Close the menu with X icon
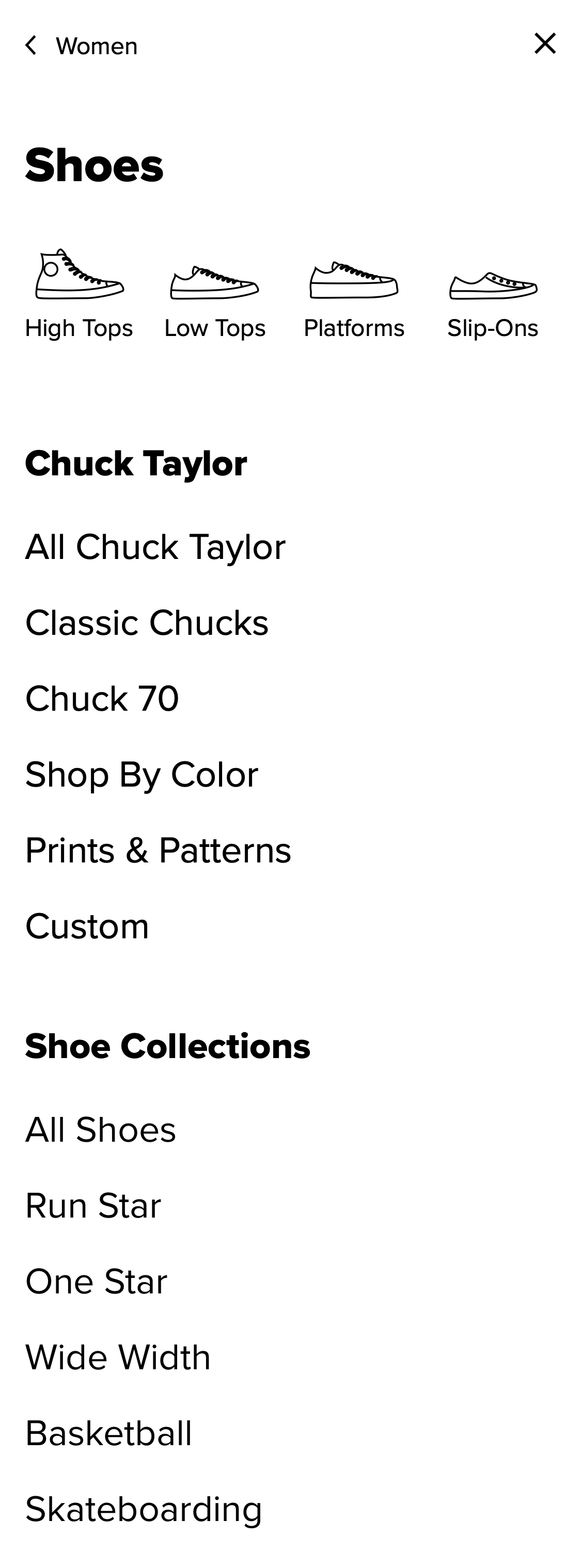Viewport: 581px width, 1568px height. tap(545, 44)
